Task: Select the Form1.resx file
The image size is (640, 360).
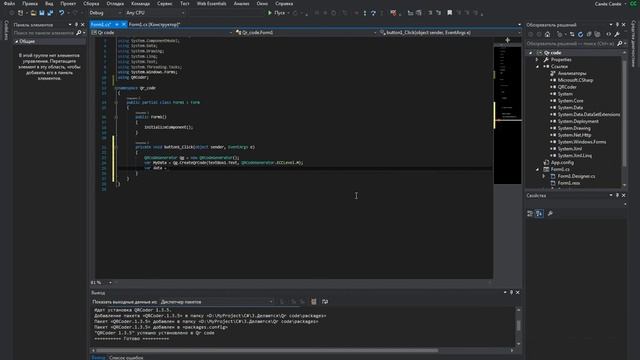Action: pyautogui.click(x=569, y=183)
